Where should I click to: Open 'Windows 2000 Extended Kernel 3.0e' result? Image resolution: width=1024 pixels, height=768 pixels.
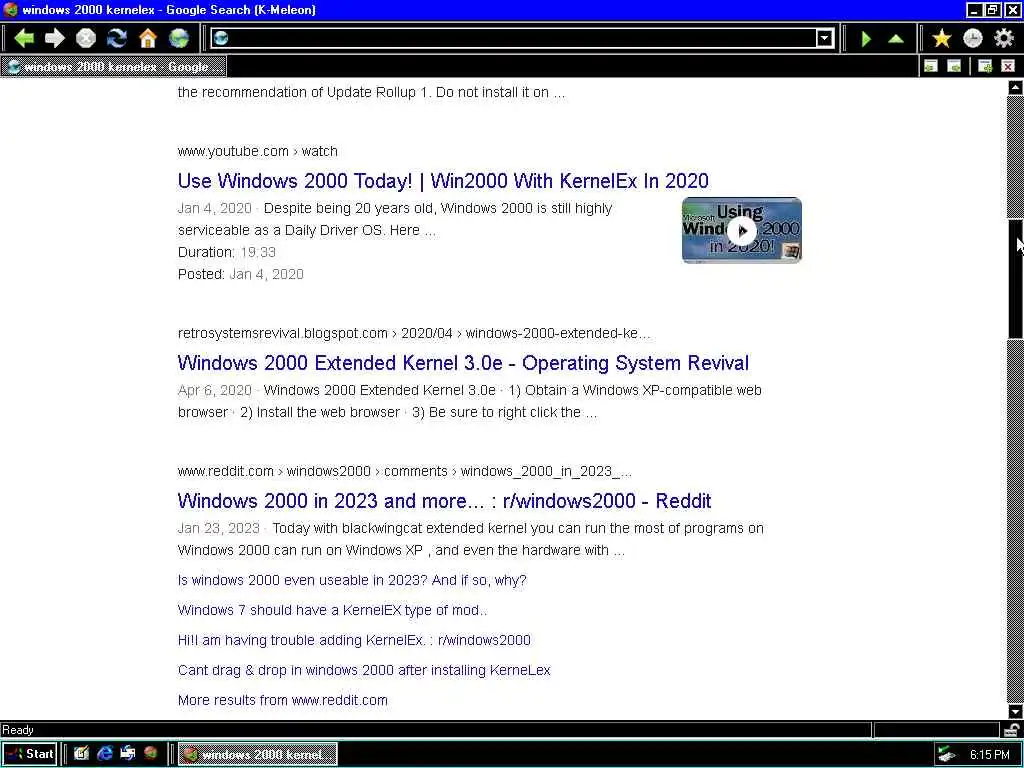(x=463, y=363)
